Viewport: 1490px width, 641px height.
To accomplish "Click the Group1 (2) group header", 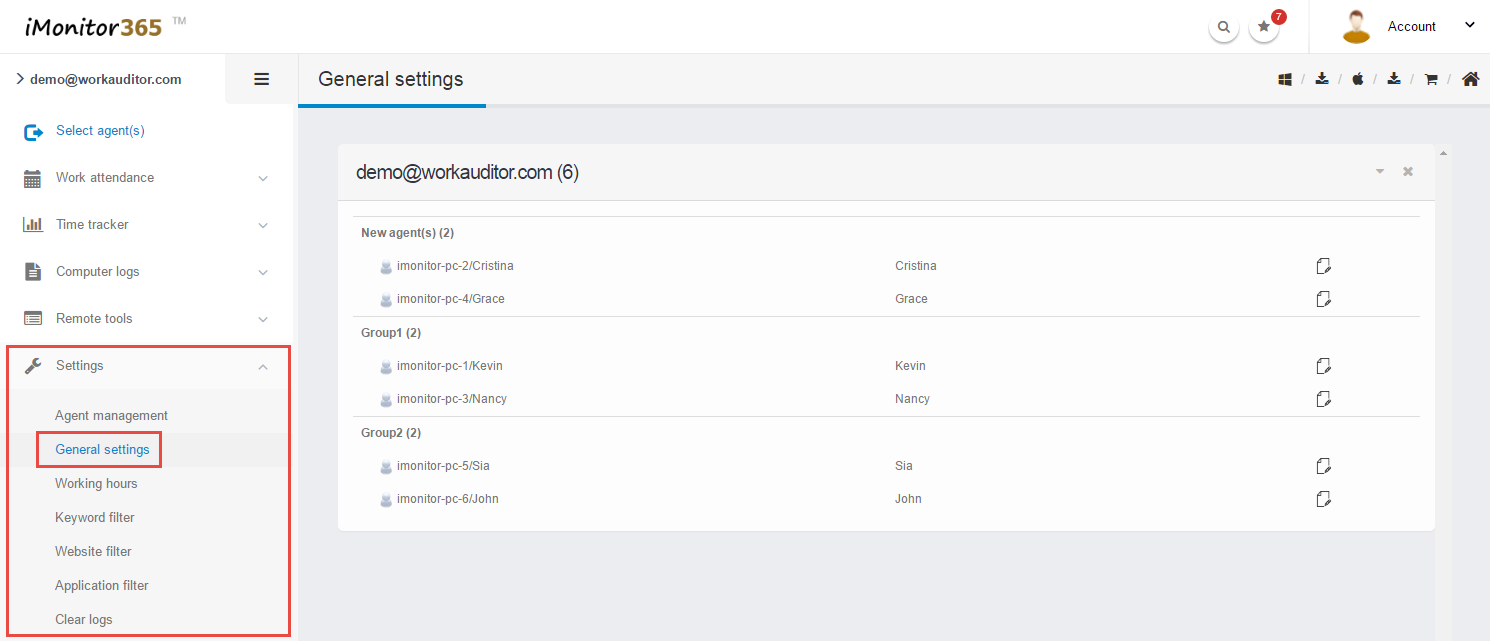I will [391, 333].
